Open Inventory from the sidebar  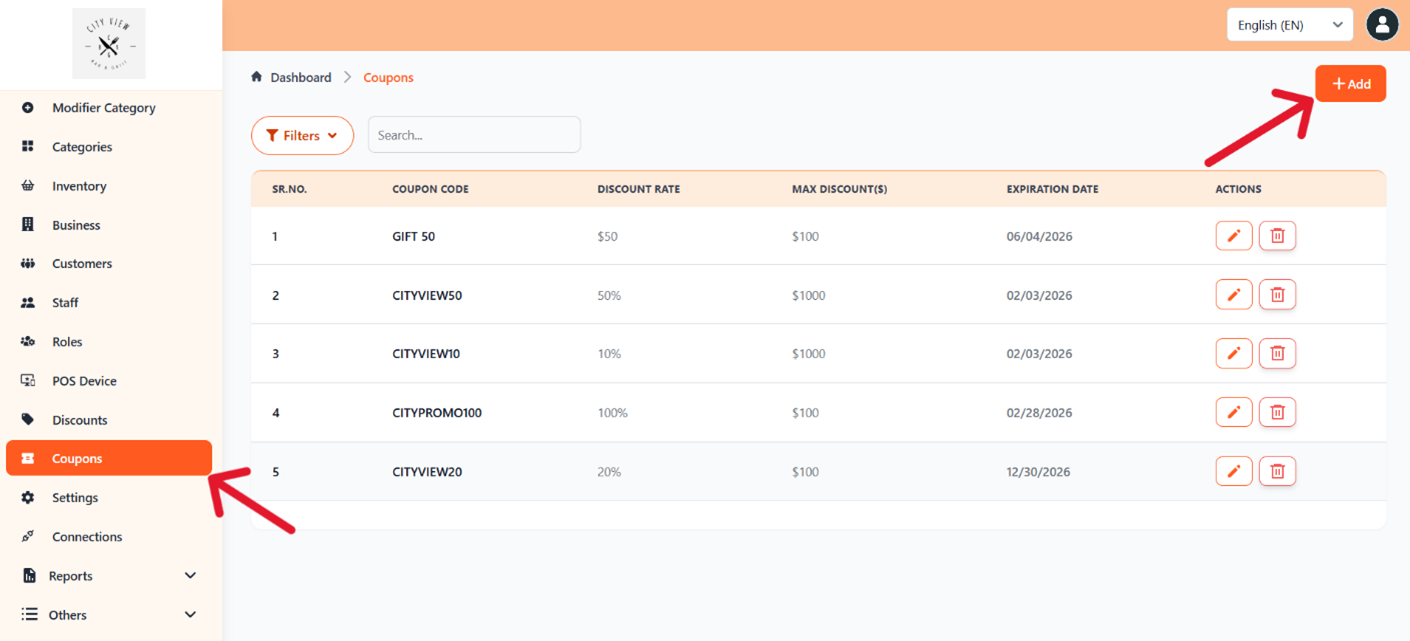(x=79, y=186)
